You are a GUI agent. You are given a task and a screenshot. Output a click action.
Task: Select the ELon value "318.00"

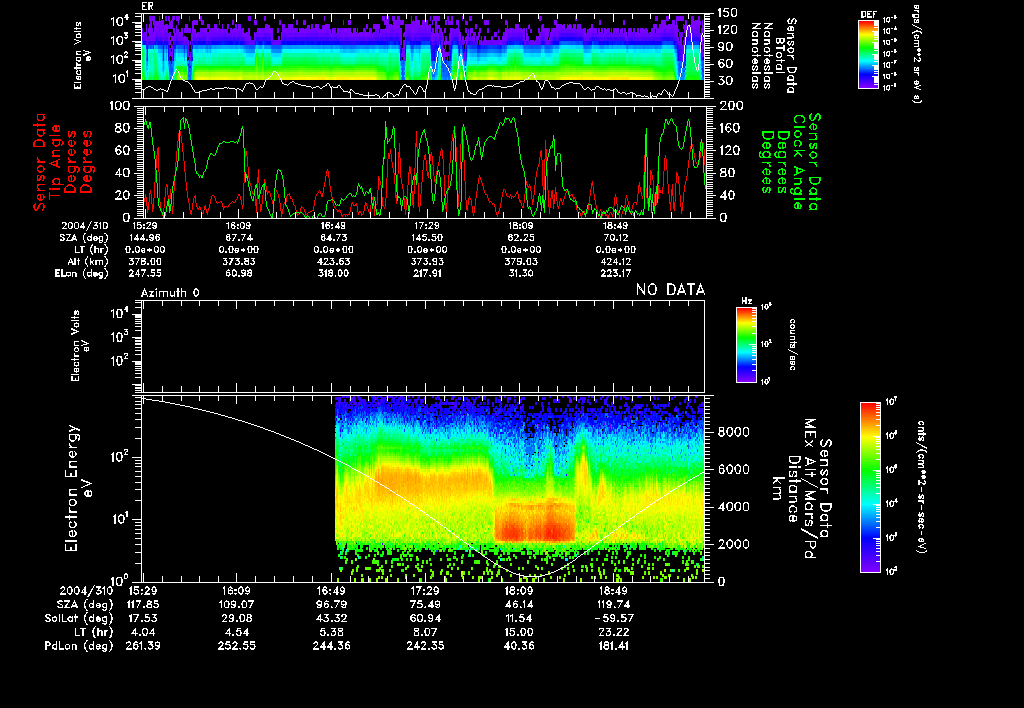[333, 274]
